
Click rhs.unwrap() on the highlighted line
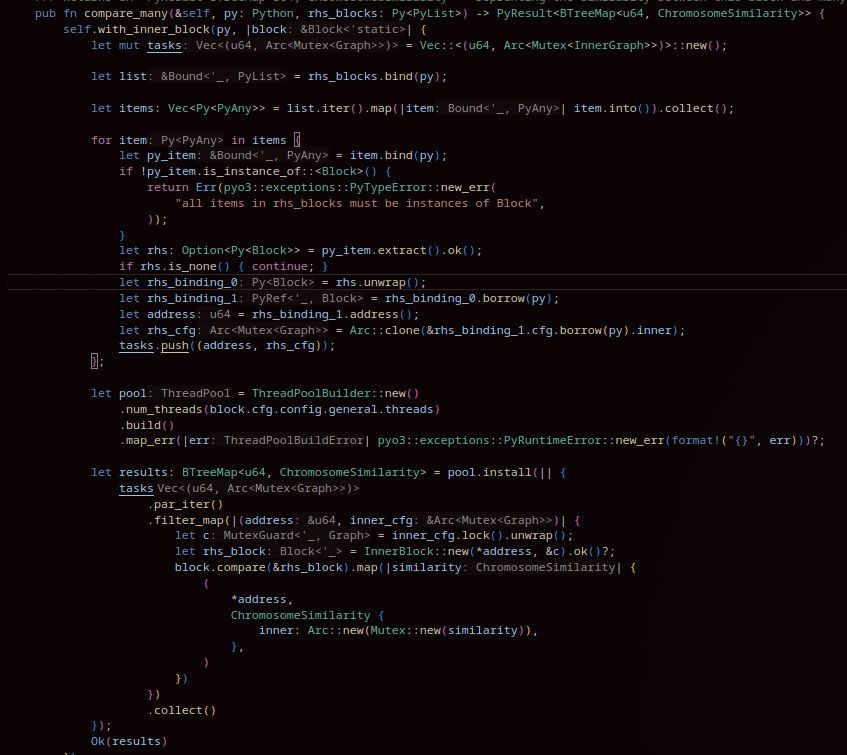point(377,282)
